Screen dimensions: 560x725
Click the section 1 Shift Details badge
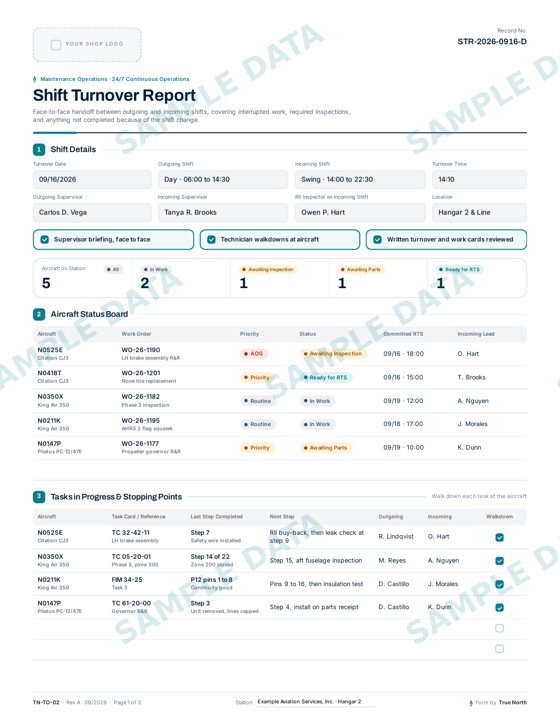pos(39,149)
